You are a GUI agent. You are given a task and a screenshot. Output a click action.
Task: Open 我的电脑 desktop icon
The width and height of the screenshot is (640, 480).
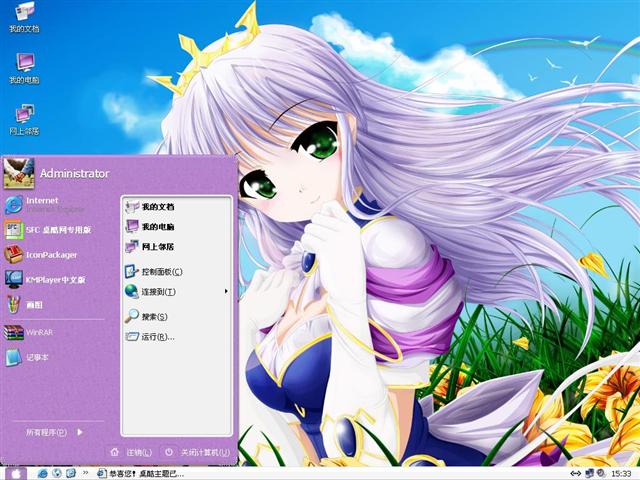click(24, 68)
